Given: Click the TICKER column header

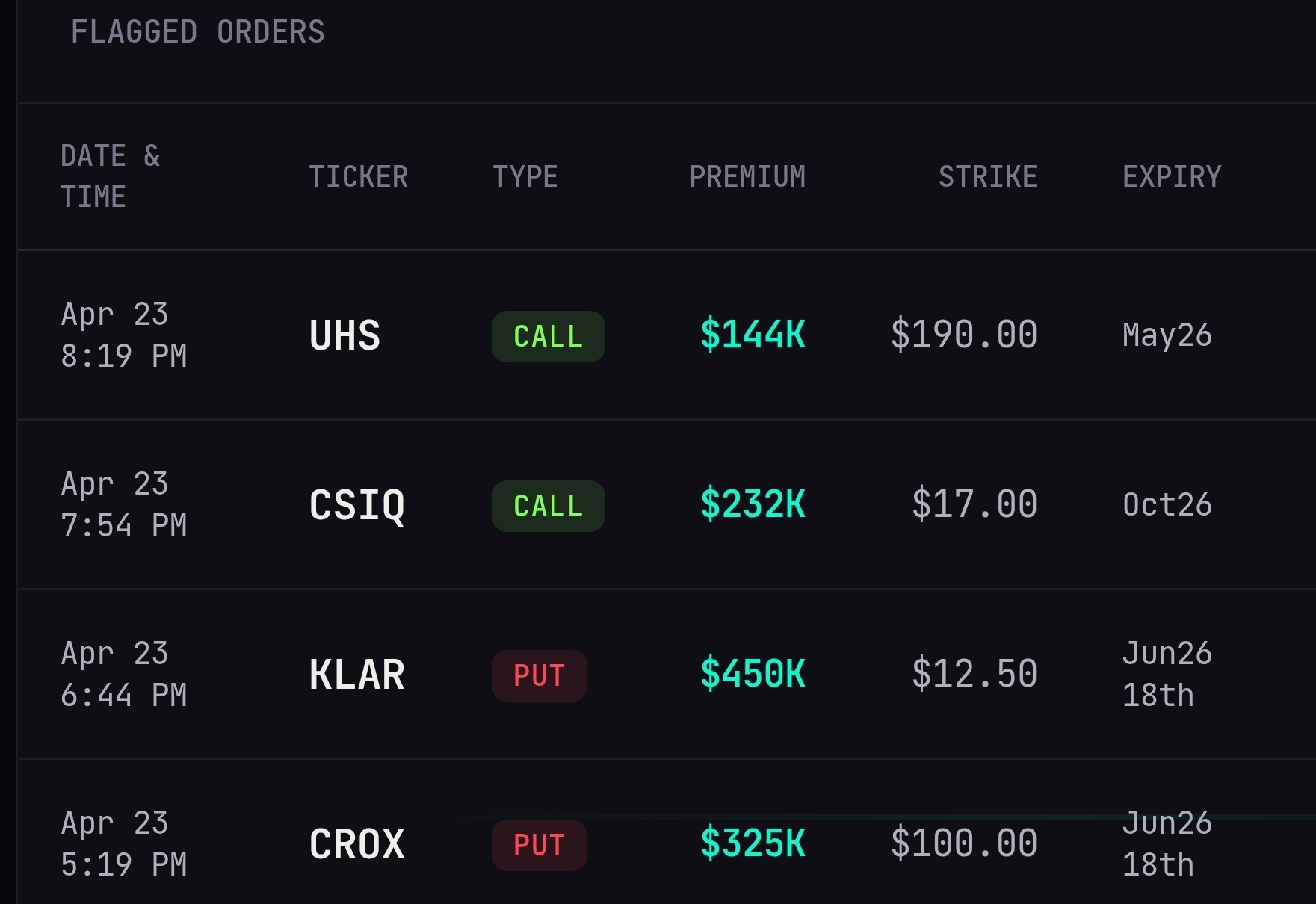Looking at the screenshot, I should (x=359, y=177).
